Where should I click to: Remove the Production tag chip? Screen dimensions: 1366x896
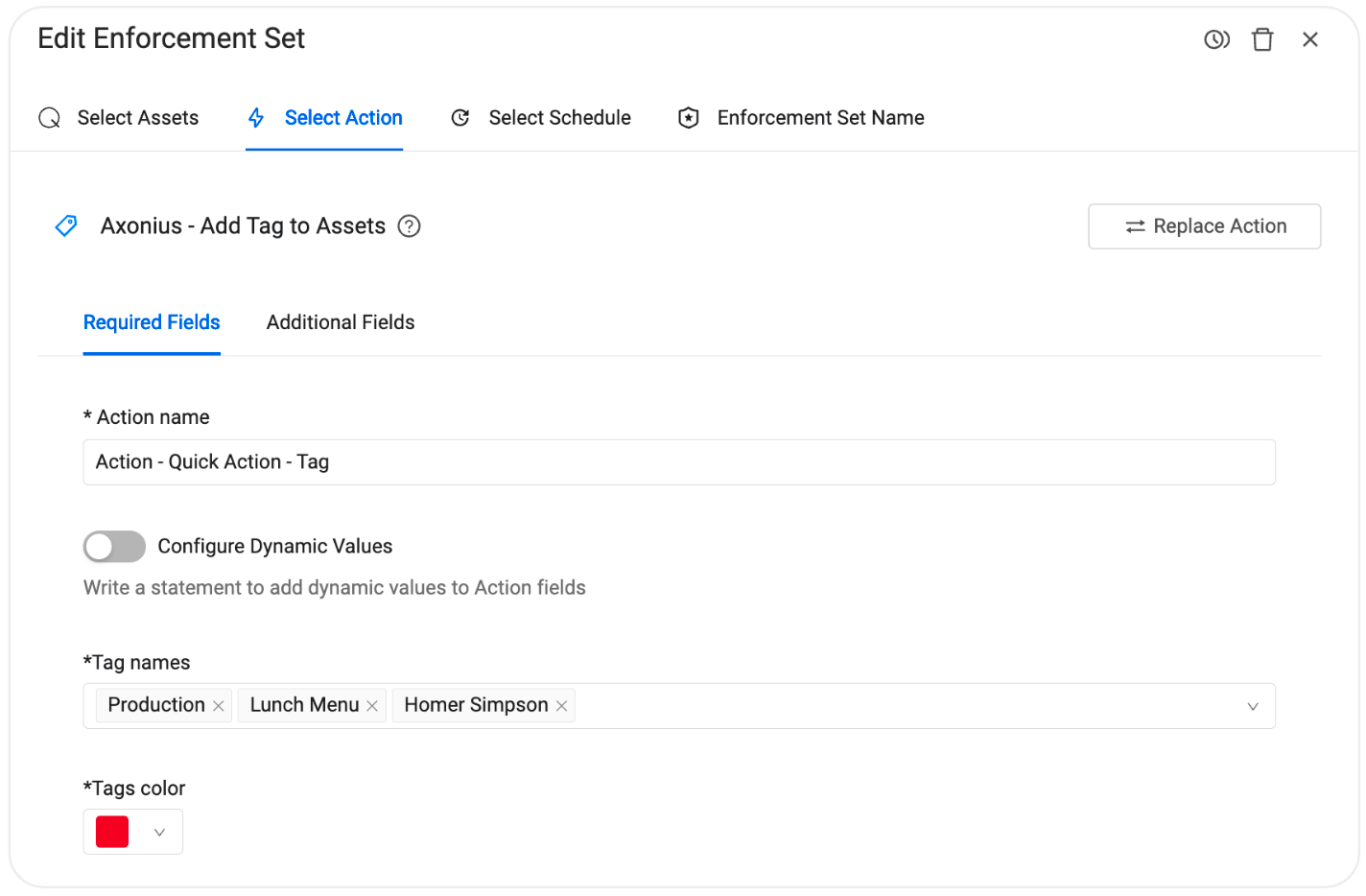(219, 706)
